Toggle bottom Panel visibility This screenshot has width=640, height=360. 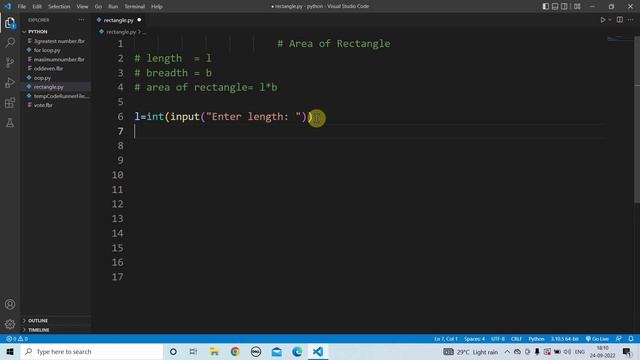pyautogui.click(x=555, y=7)
